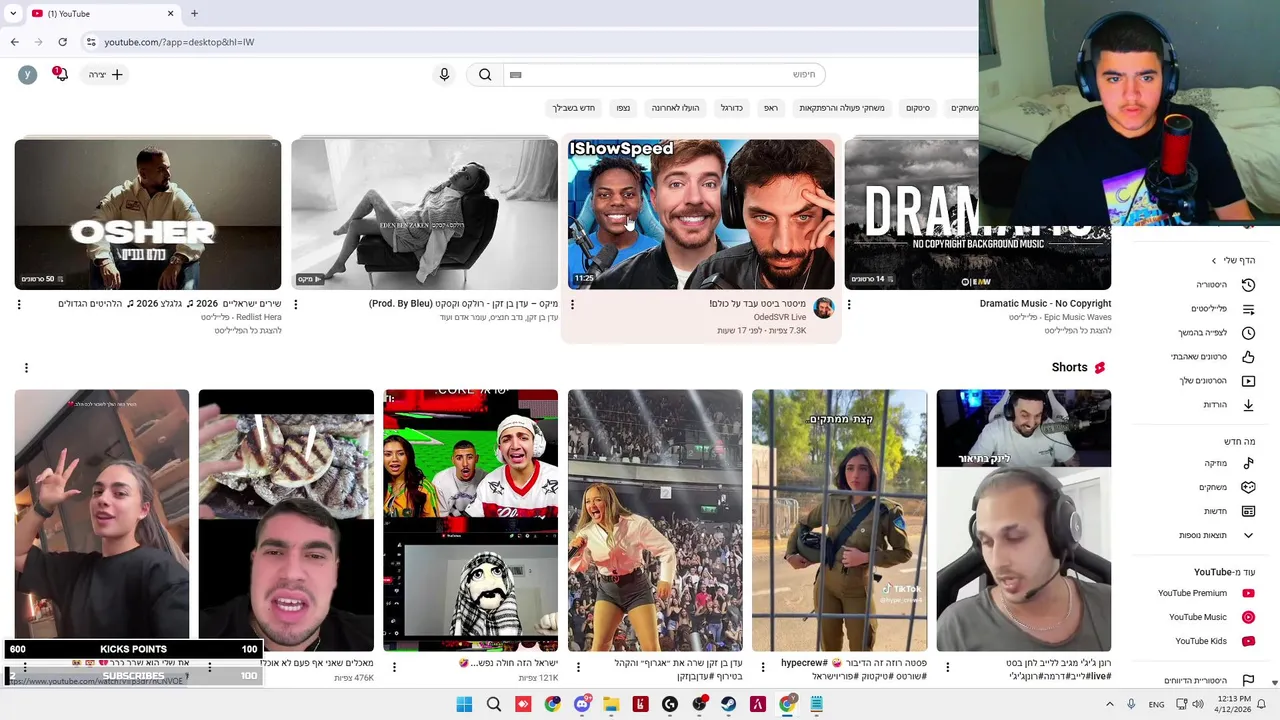The width and height of the screenshot is (1280, 720).
Task: Open Dramatic Music - No Copyright title
Action: (x=1045, y=304)
